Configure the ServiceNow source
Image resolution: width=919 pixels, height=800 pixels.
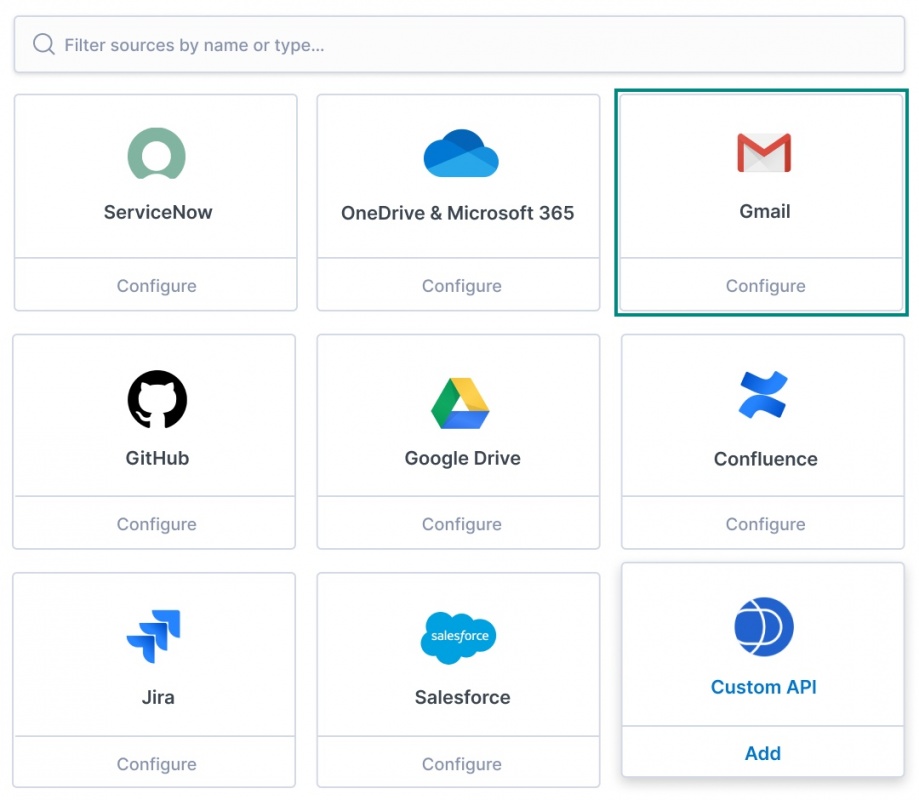pyautogui.click(x=156, y=286)
